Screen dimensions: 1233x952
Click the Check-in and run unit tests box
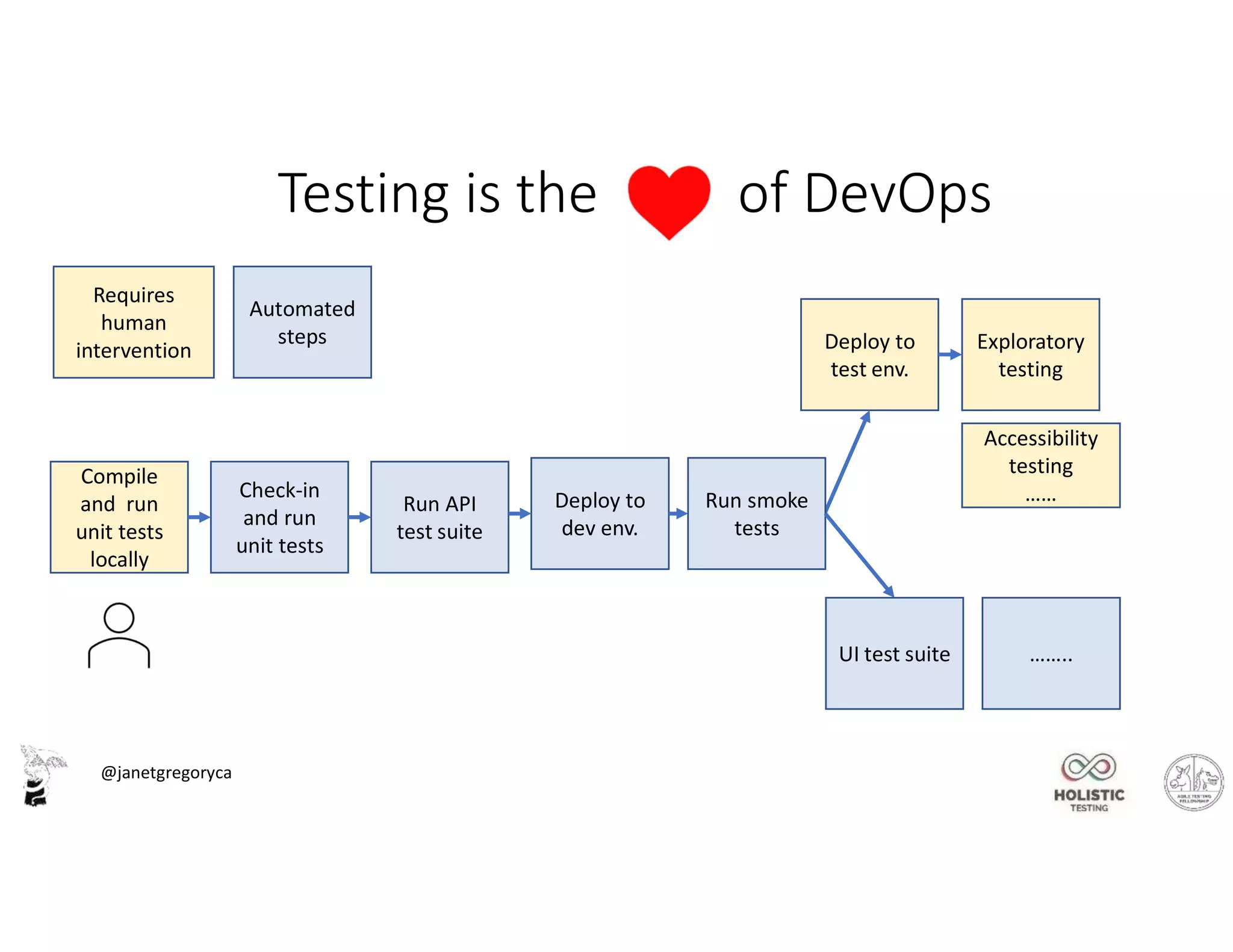pos(279,517)
